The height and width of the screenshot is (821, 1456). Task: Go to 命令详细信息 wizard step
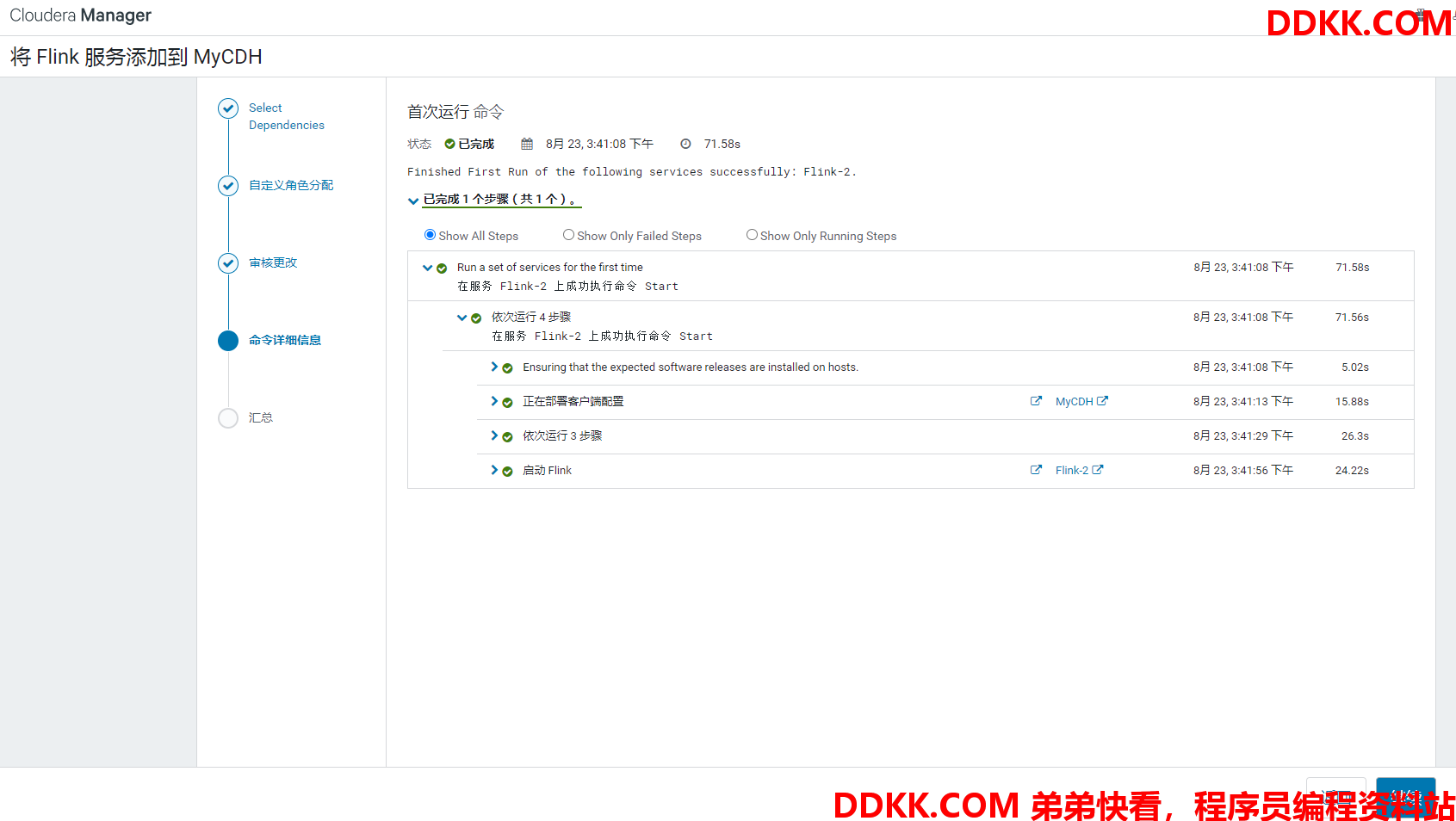click(285, 340)
